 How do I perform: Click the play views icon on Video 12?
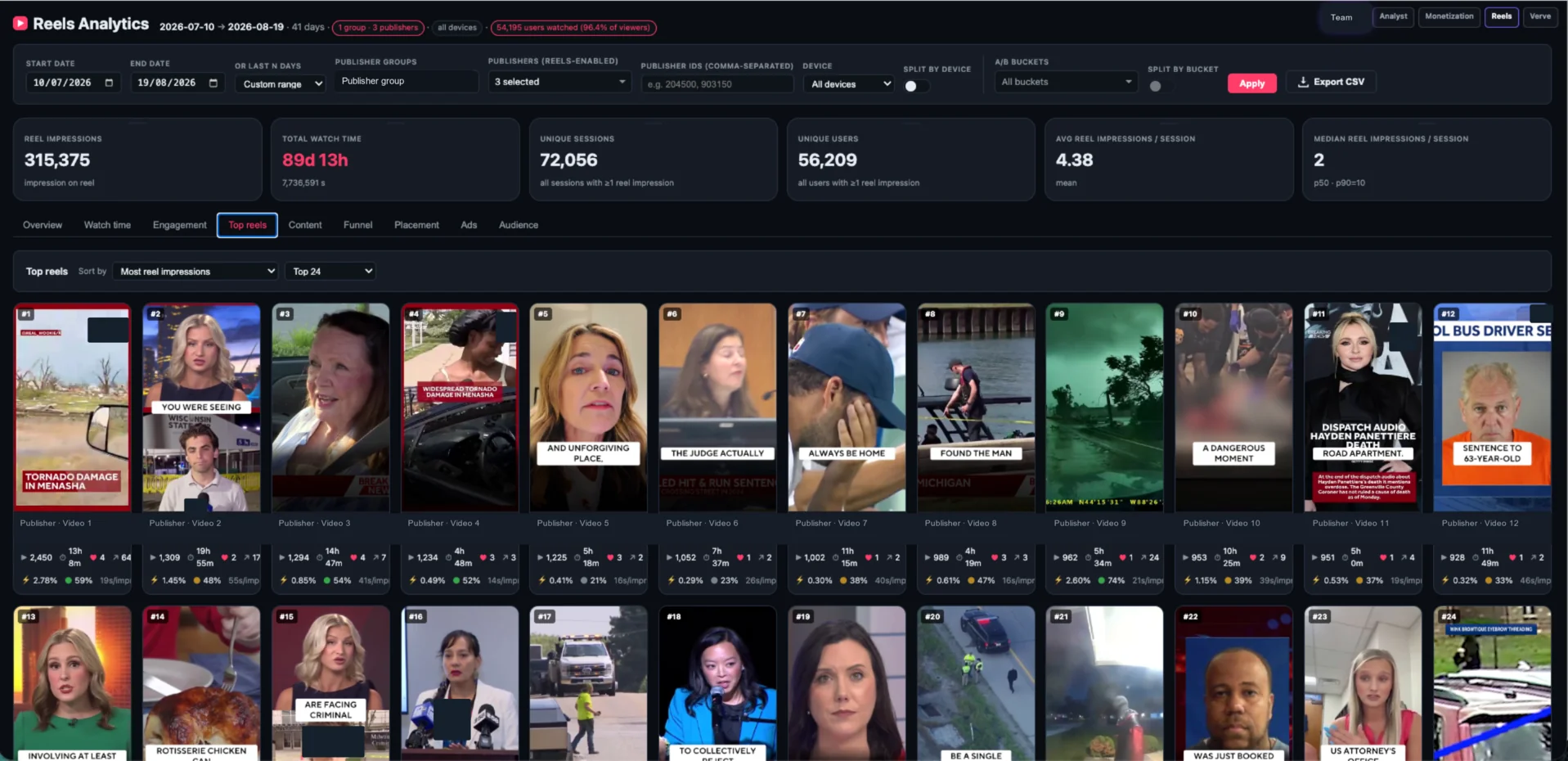[1444, 557]
